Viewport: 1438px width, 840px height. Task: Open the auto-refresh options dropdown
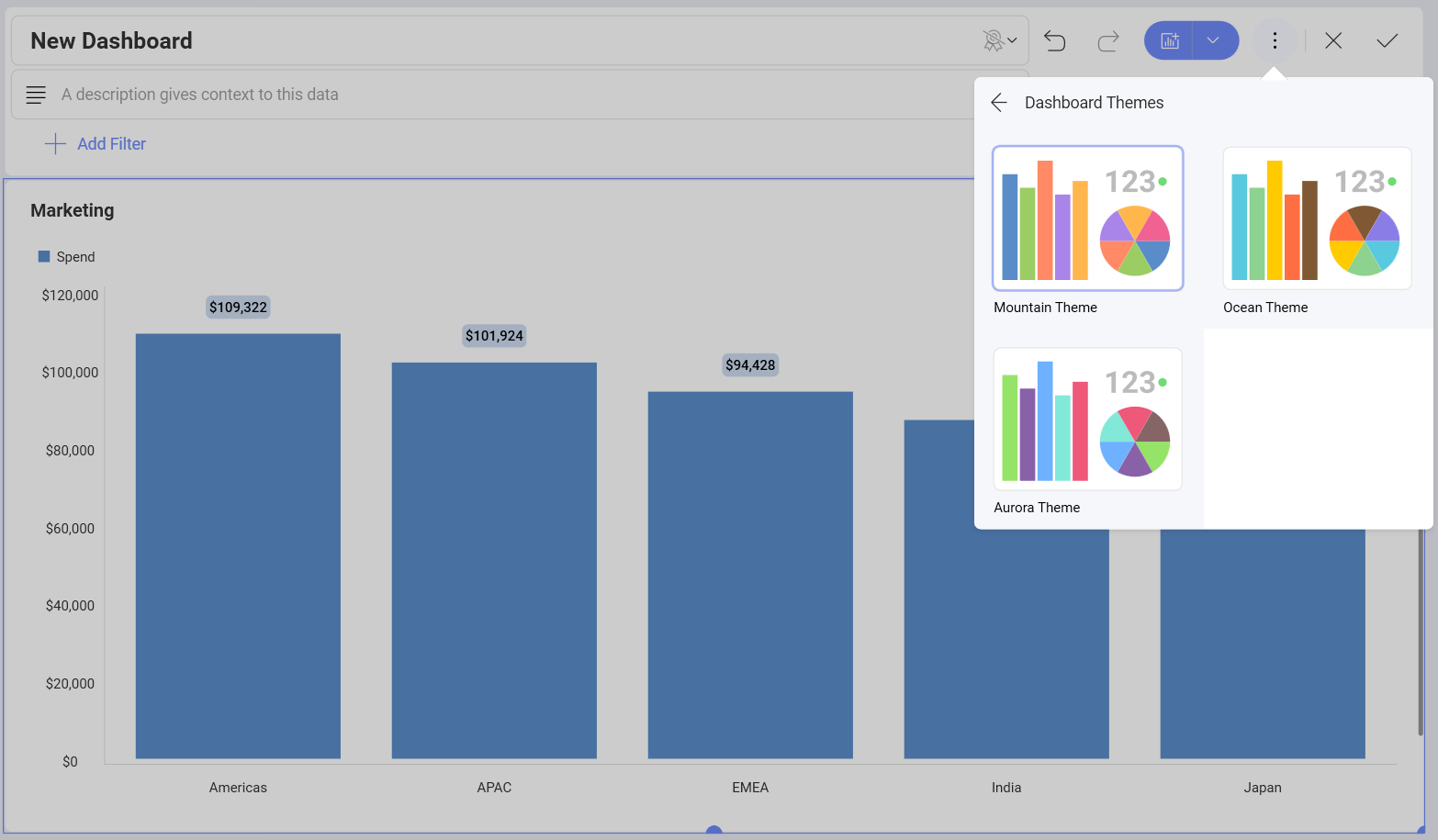tap(999, 40)
